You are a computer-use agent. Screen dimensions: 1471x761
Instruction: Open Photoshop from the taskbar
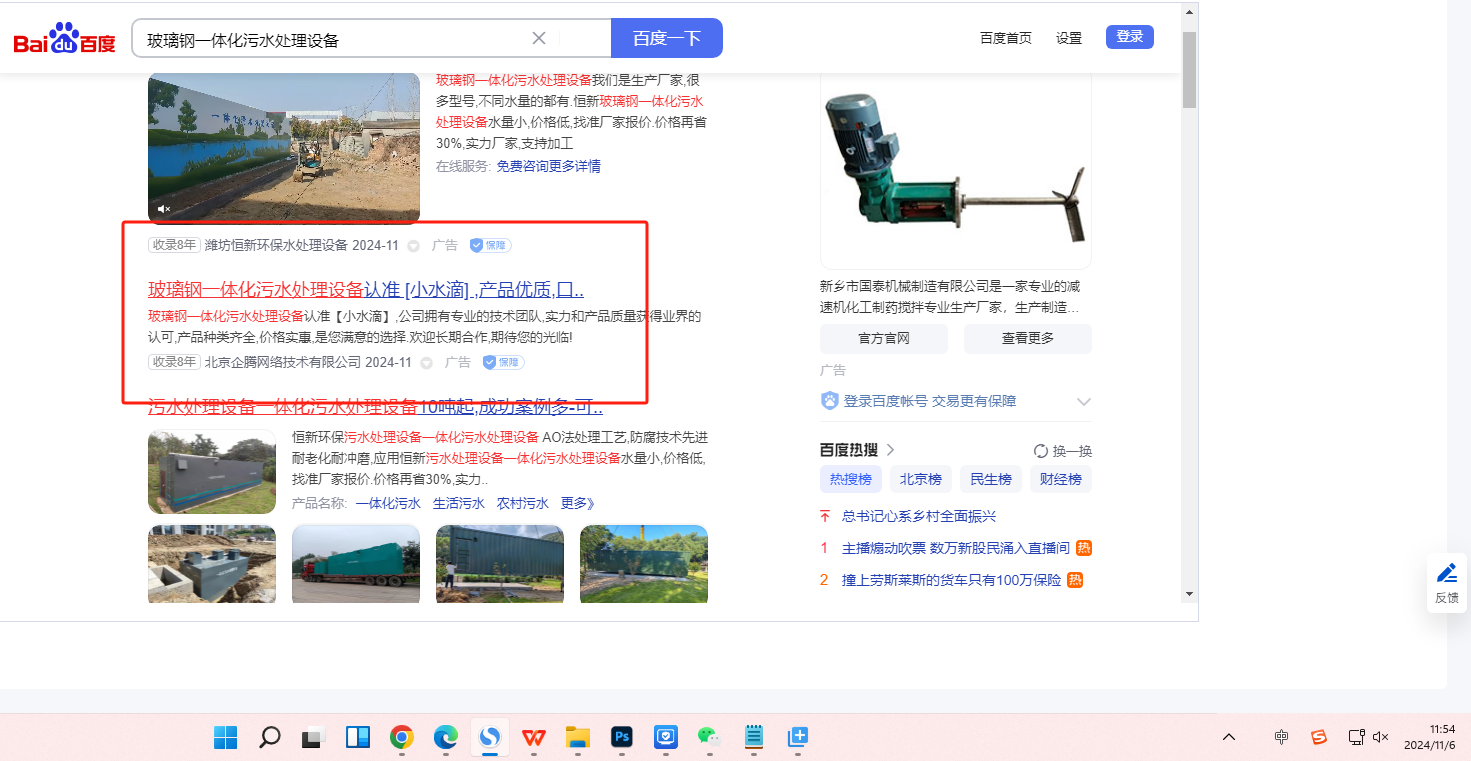(622, 738)
